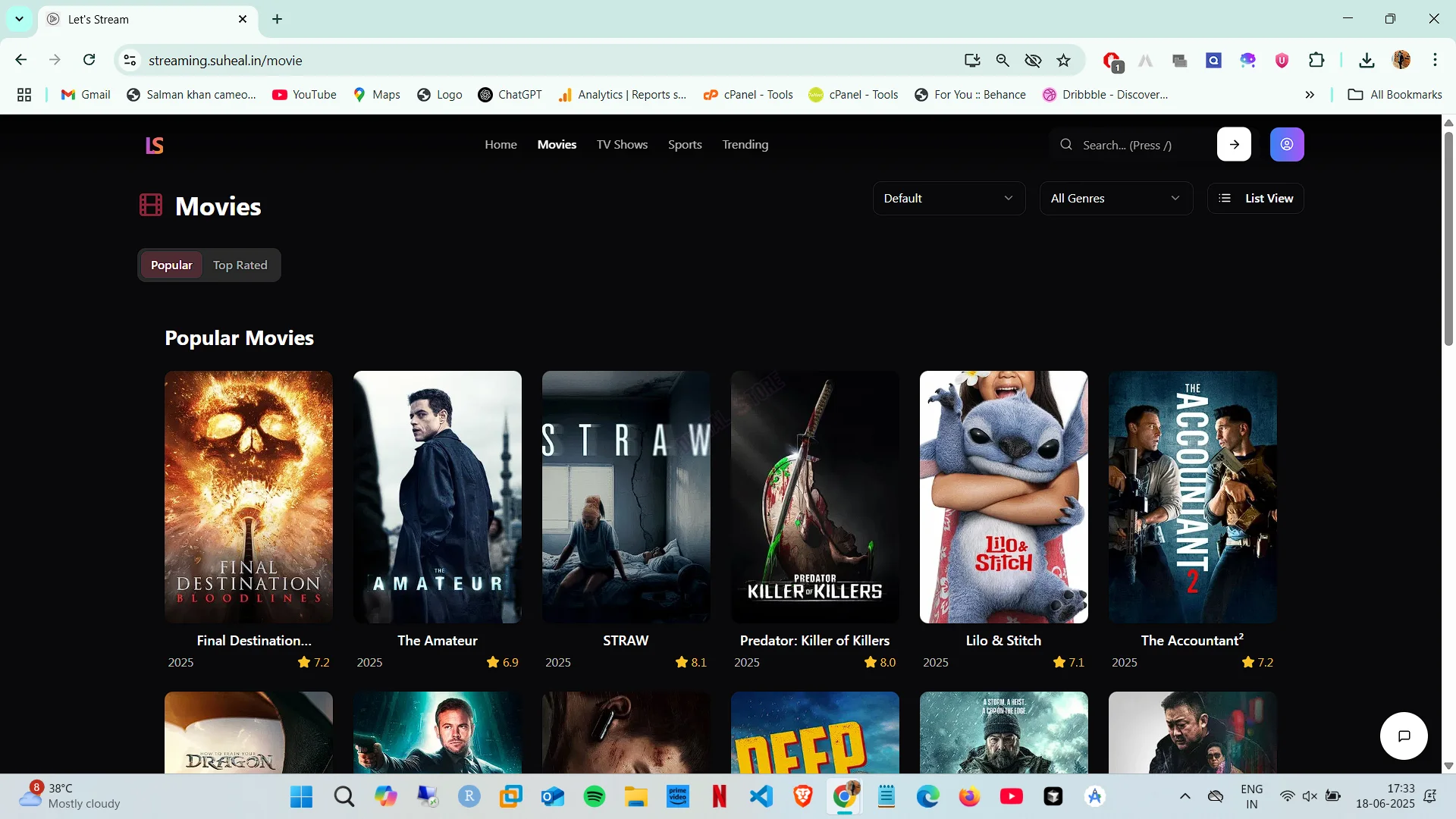Reload the page with the refresh icon
1456x819 pixels.
(89, 60)
